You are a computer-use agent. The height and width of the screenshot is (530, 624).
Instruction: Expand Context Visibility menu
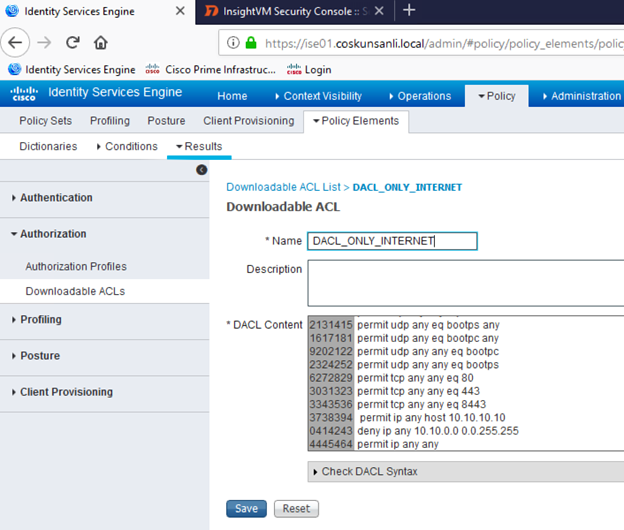pos(319,96)
